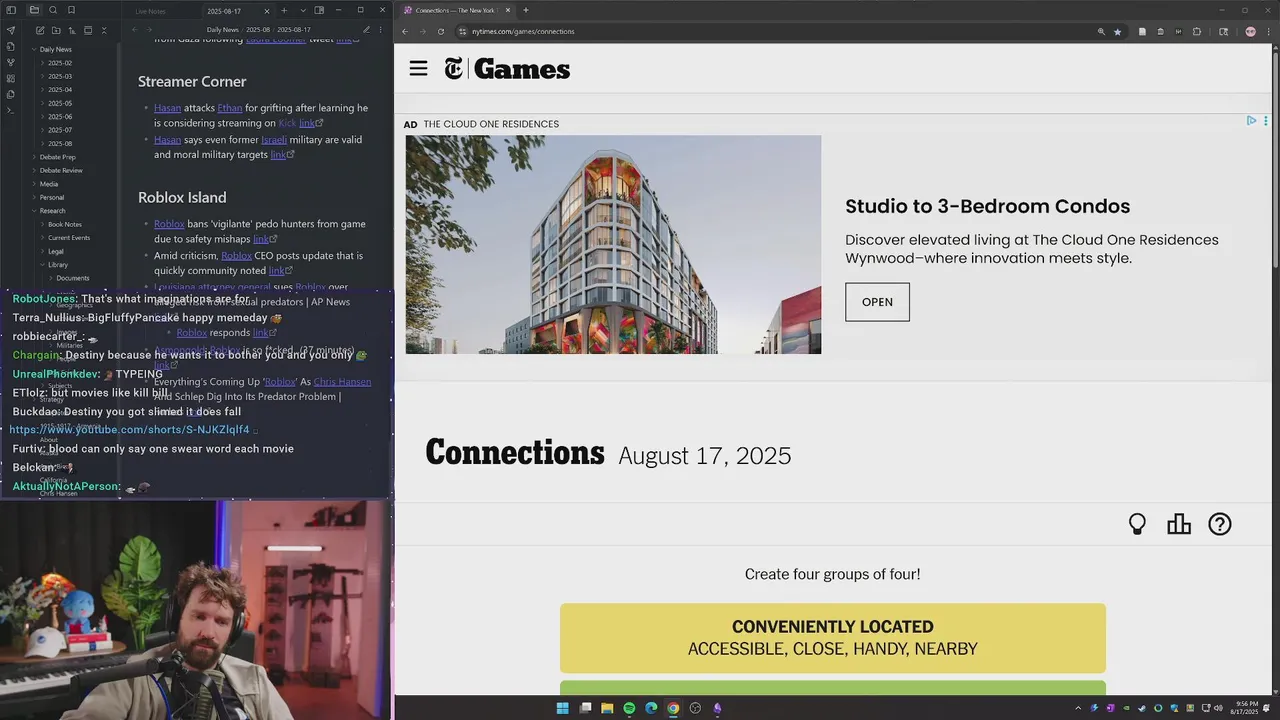Click the Connections hint lightbulb icon

[x=1137, y=524]
